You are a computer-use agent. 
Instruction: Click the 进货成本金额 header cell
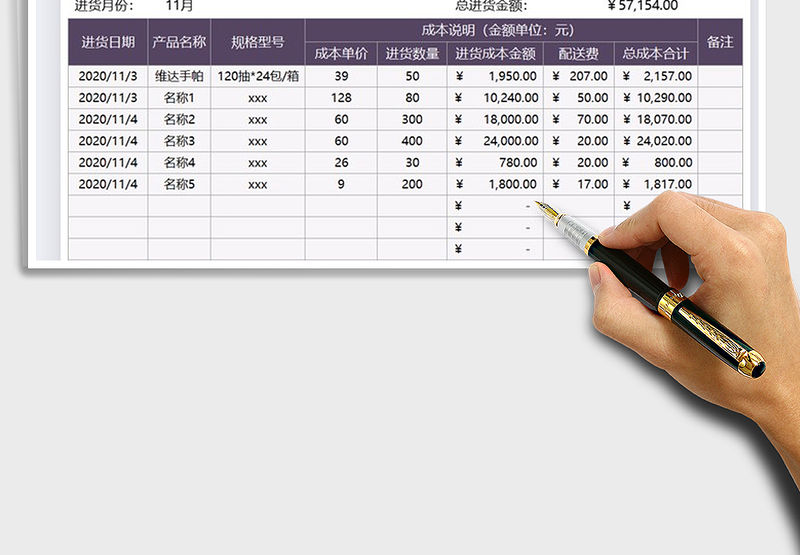(495, 54)
